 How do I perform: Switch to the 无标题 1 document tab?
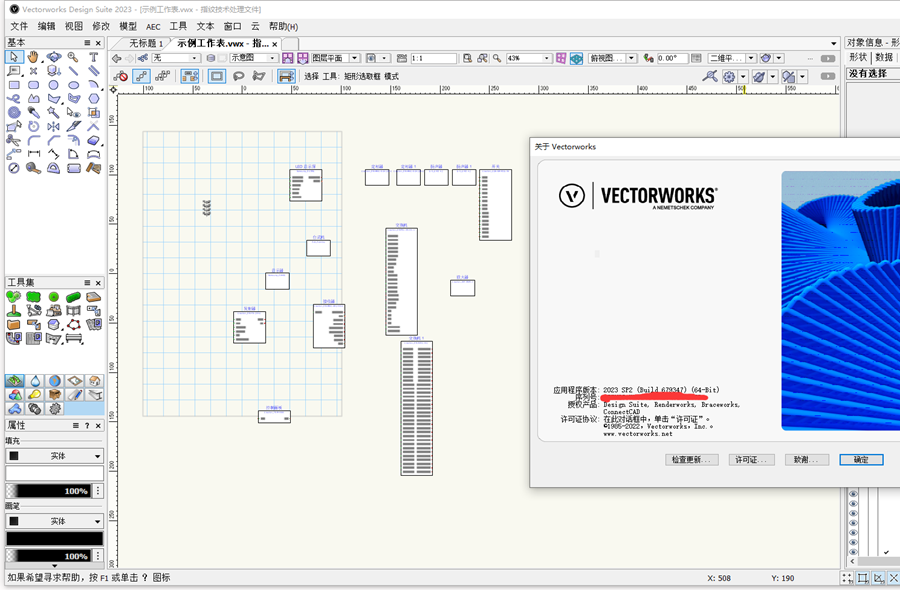145,44
